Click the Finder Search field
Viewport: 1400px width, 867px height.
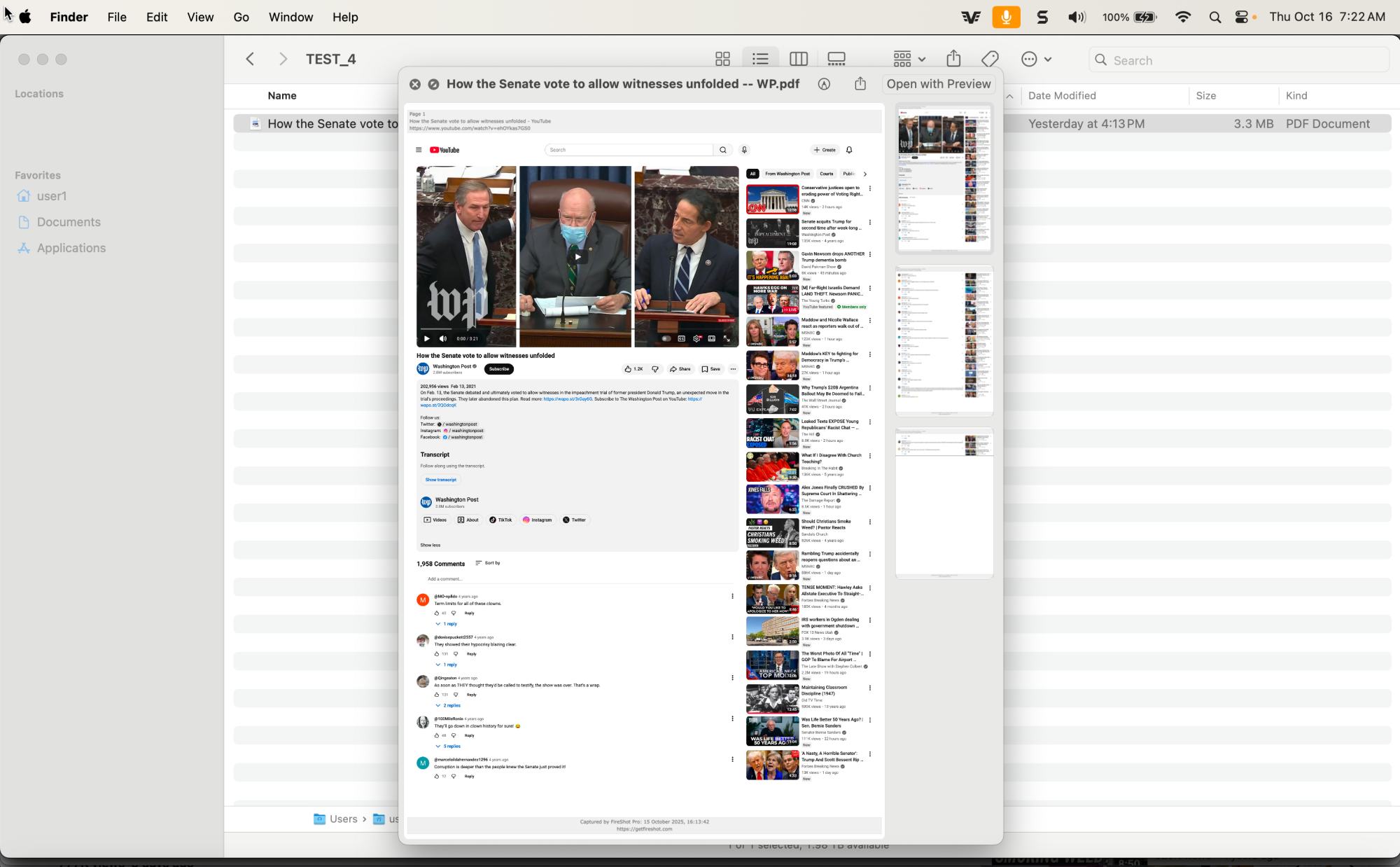coord(1239,60)
